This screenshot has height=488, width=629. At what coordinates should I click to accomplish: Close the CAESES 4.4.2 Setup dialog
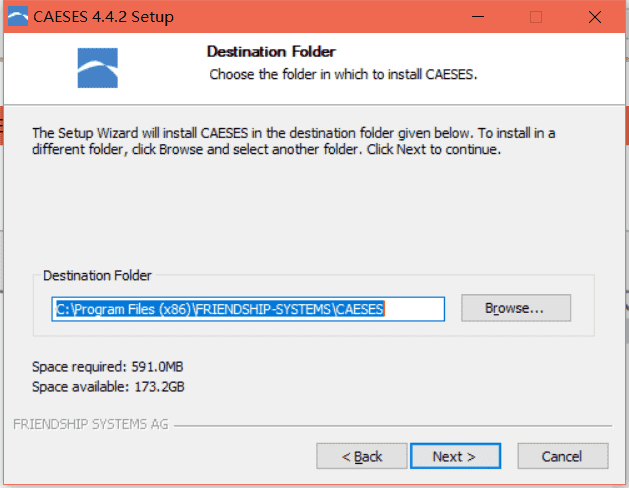(x=595, y=17)
